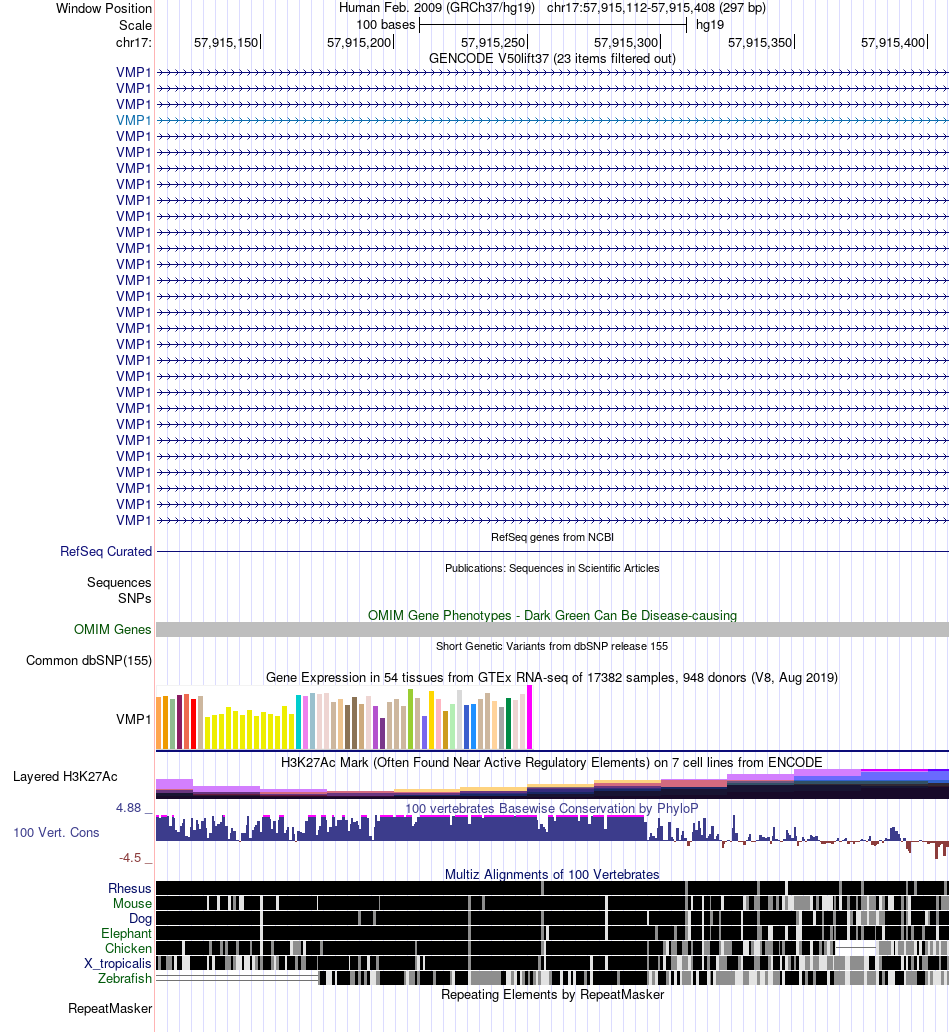Select the Rhesus alignment label
Viewport: 950px width, 1032px height.
[x=130, y=889]
